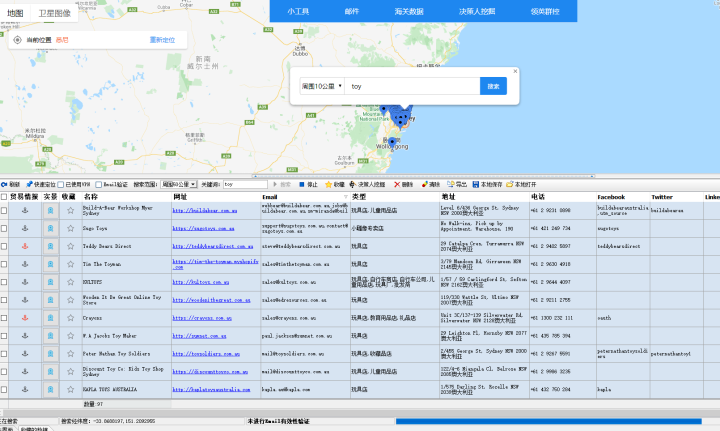The width and height of the screenshot is (720, 431).
Task: Open the 决策人挖掘 tab in blue bar
Action: (477, 11)
